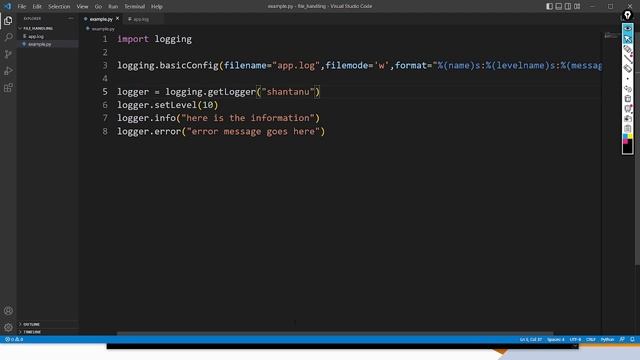This screenshot has height=360, width=640.
Task: Open the Selection menu
Action: click(x=59, y=7)
